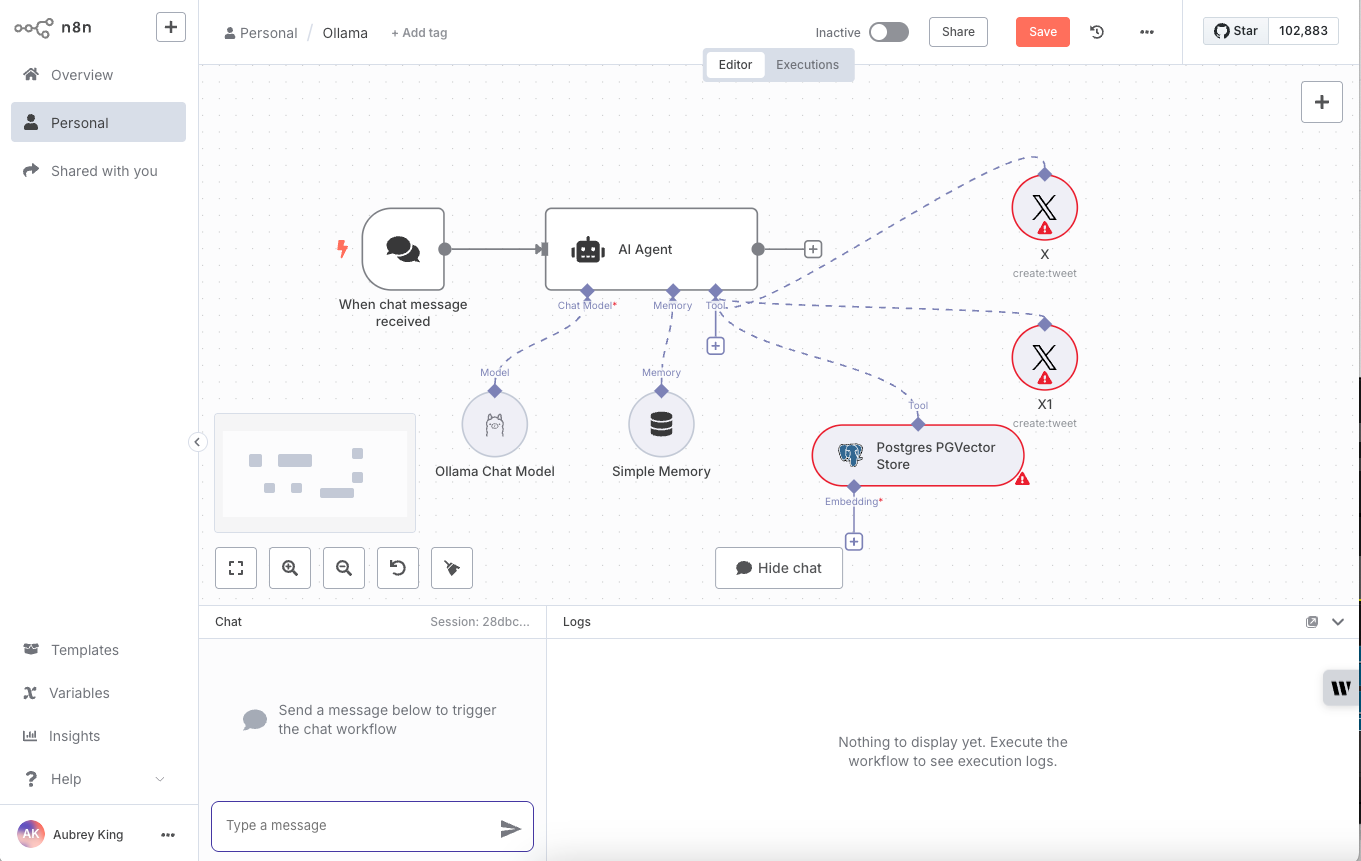1361x861 pixels.
Task: Open workflow history
Action: (1097, 32)
